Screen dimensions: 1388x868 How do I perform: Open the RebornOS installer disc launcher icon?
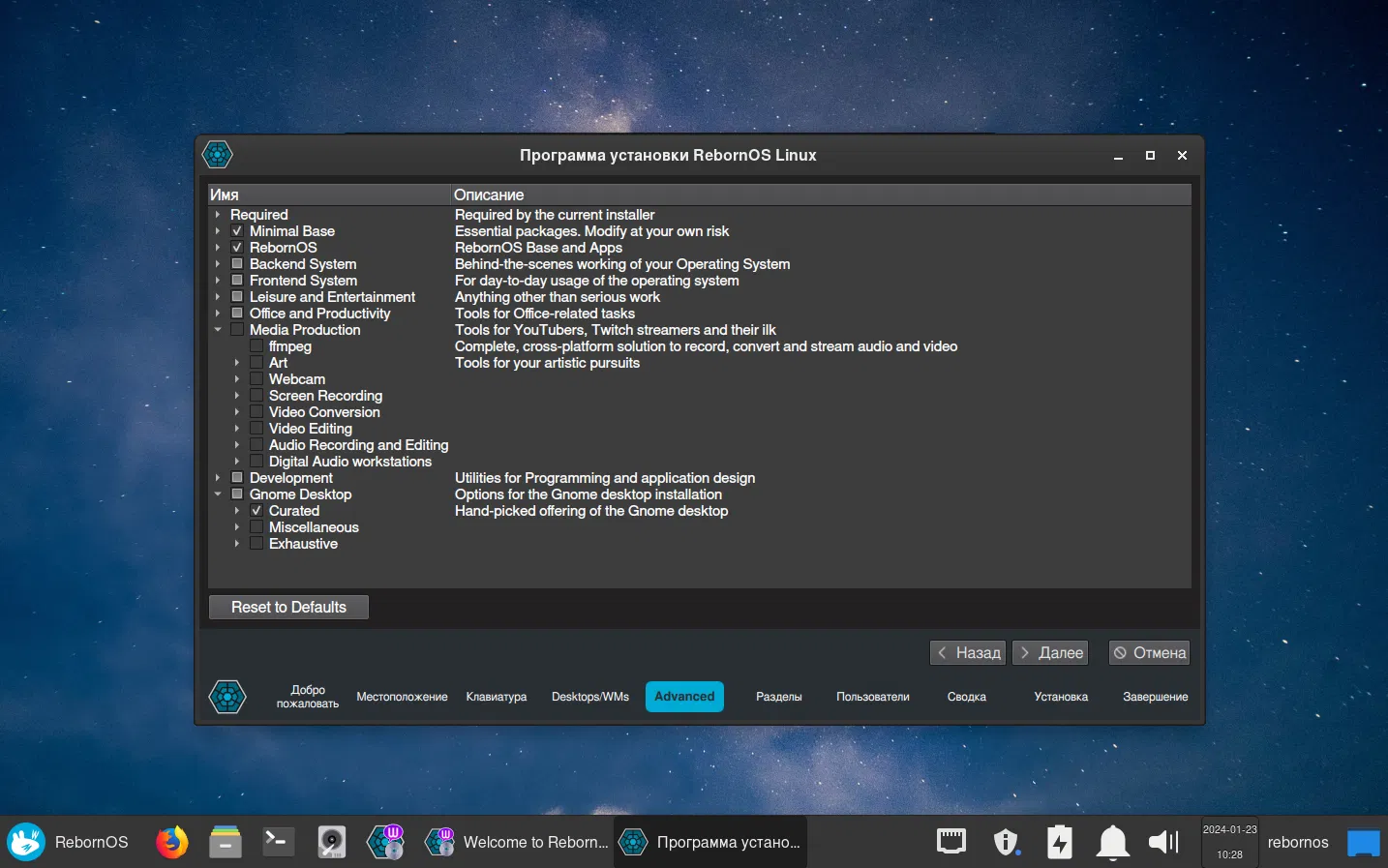(385, 842)
